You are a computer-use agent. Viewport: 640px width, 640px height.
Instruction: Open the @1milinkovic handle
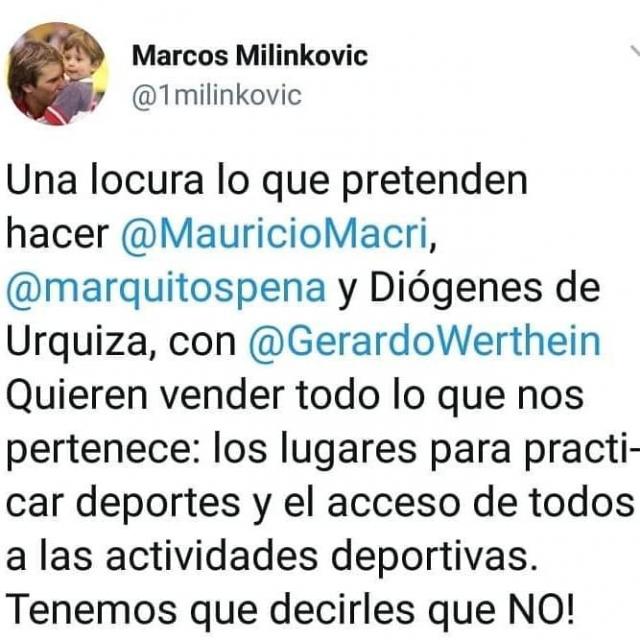pos(217,96)
